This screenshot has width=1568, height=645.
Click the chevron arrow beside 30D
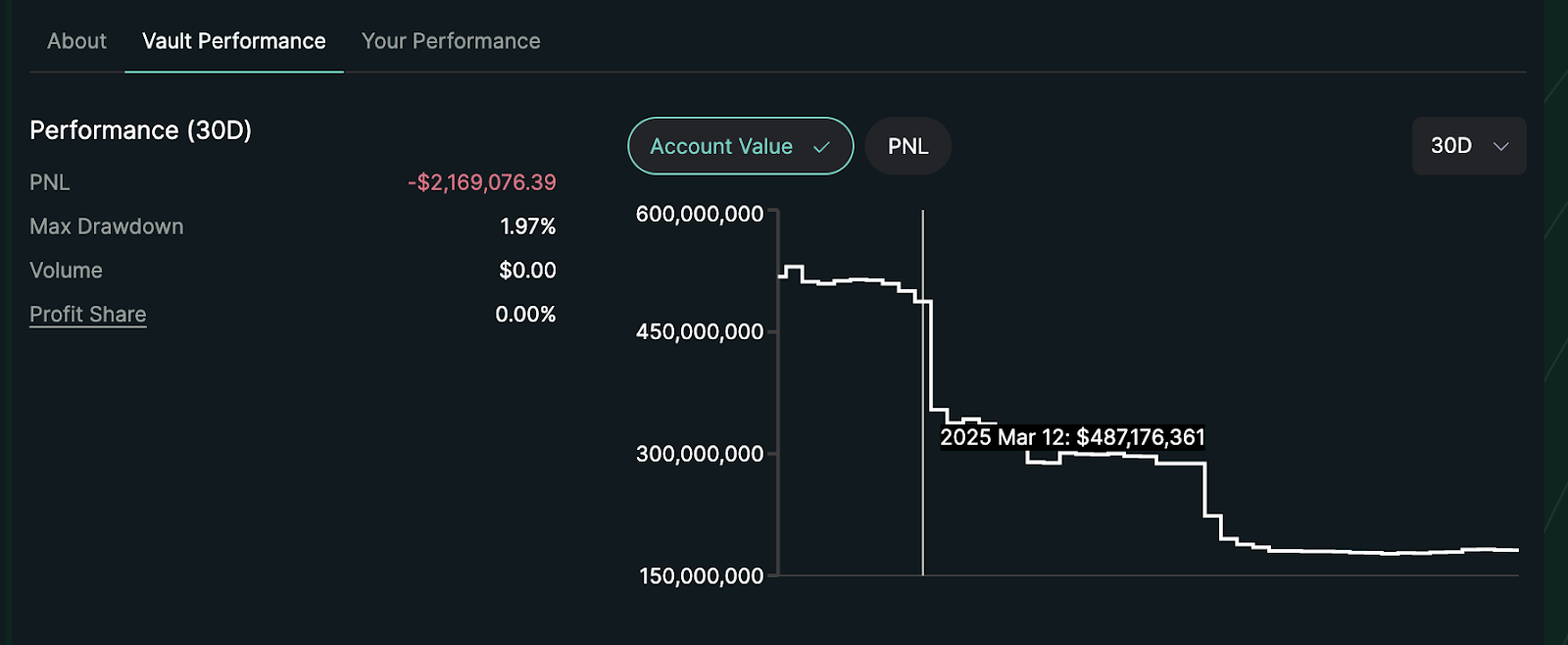pos(1500,147)
